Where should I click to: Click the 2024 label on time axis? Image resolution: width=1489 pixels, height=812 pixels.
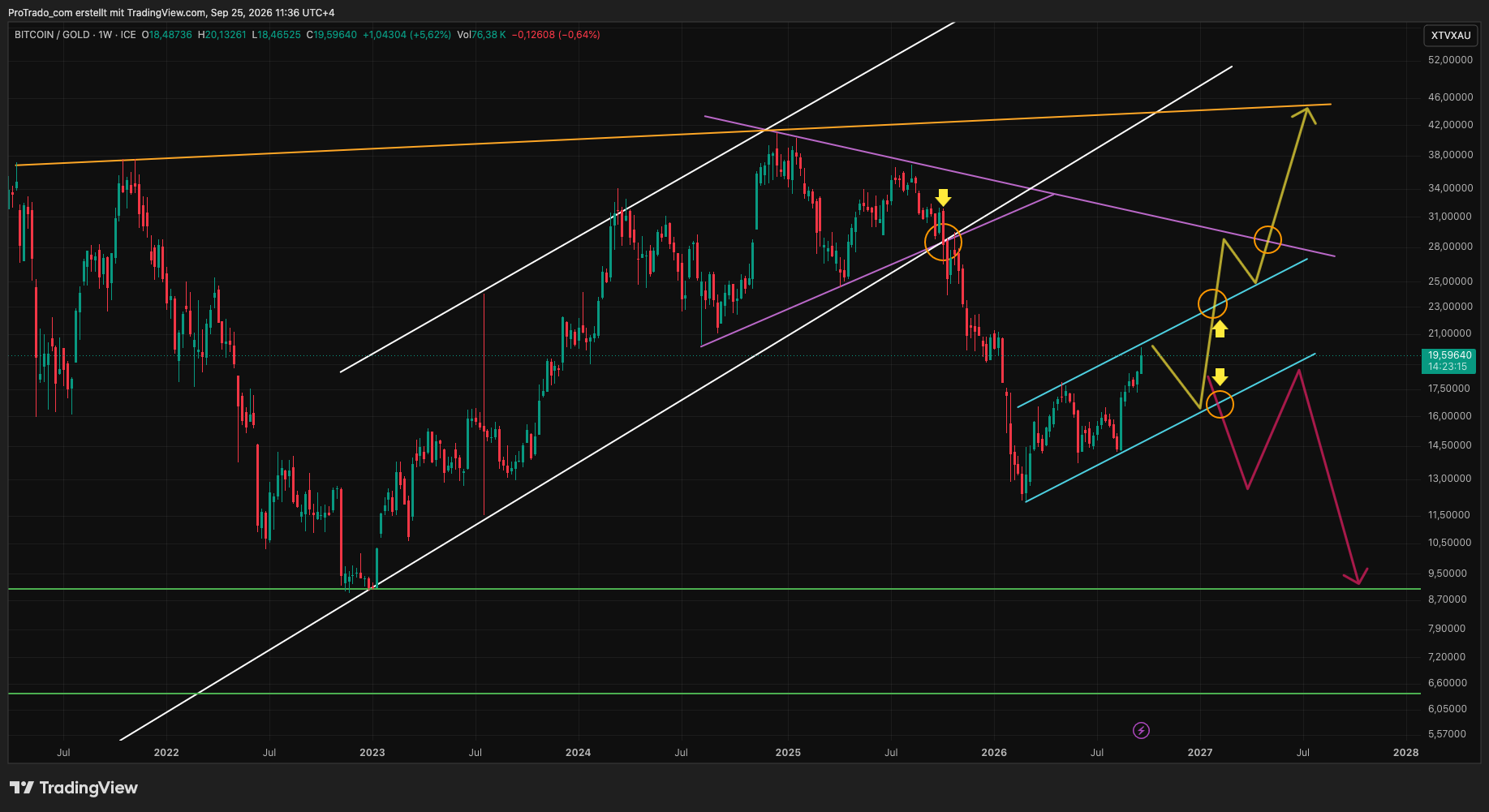pyautogui.click(x=579, y=753)
